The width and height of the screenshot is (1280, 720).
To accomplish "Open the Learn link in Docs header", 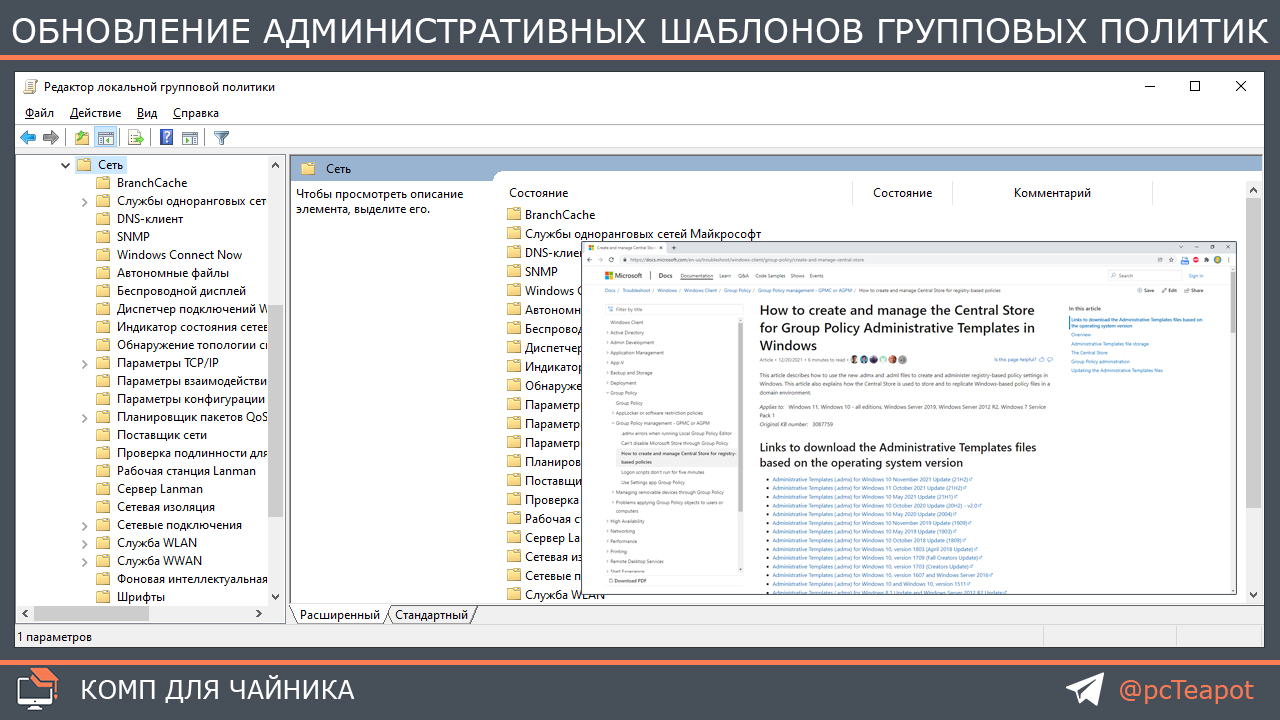I will point(725,275).
